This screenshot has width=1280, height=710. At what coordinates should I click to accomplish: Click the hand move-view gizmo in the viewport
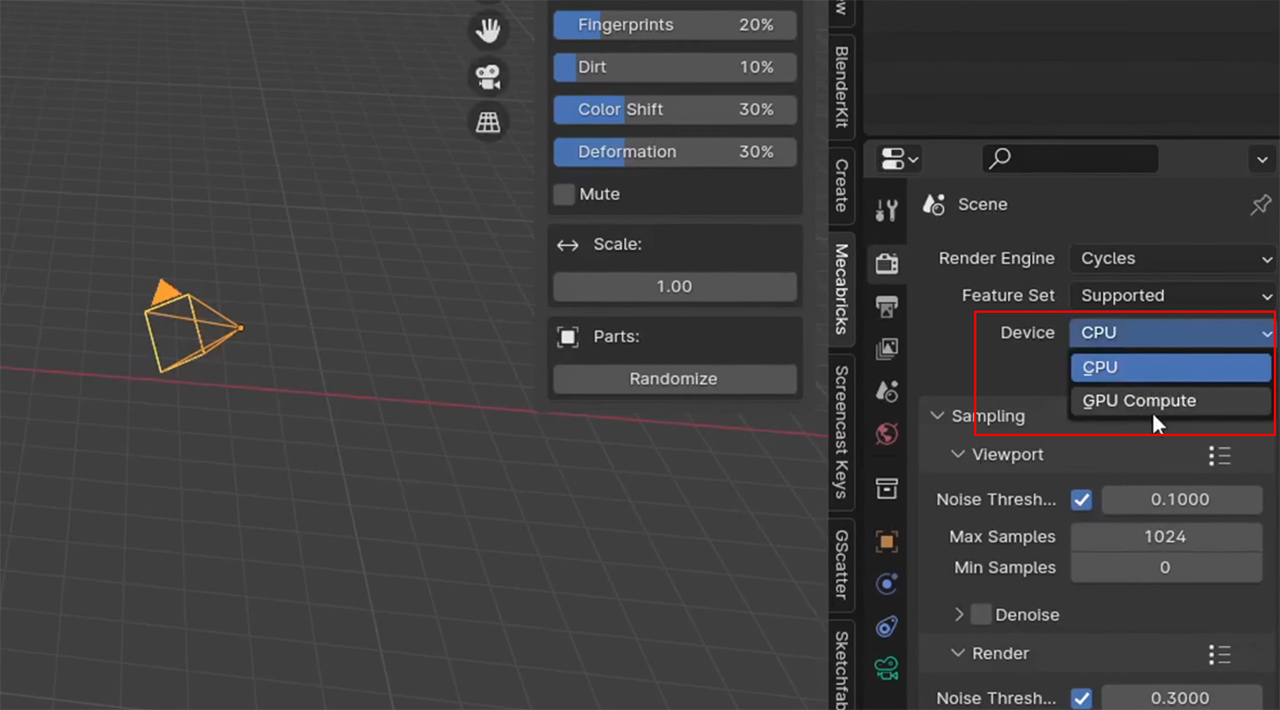coord(488,30)
